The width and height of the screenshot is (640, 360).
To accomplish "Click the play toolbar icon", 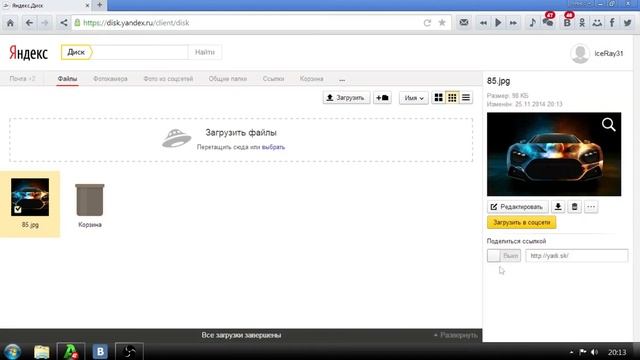I will pos(498,23).
